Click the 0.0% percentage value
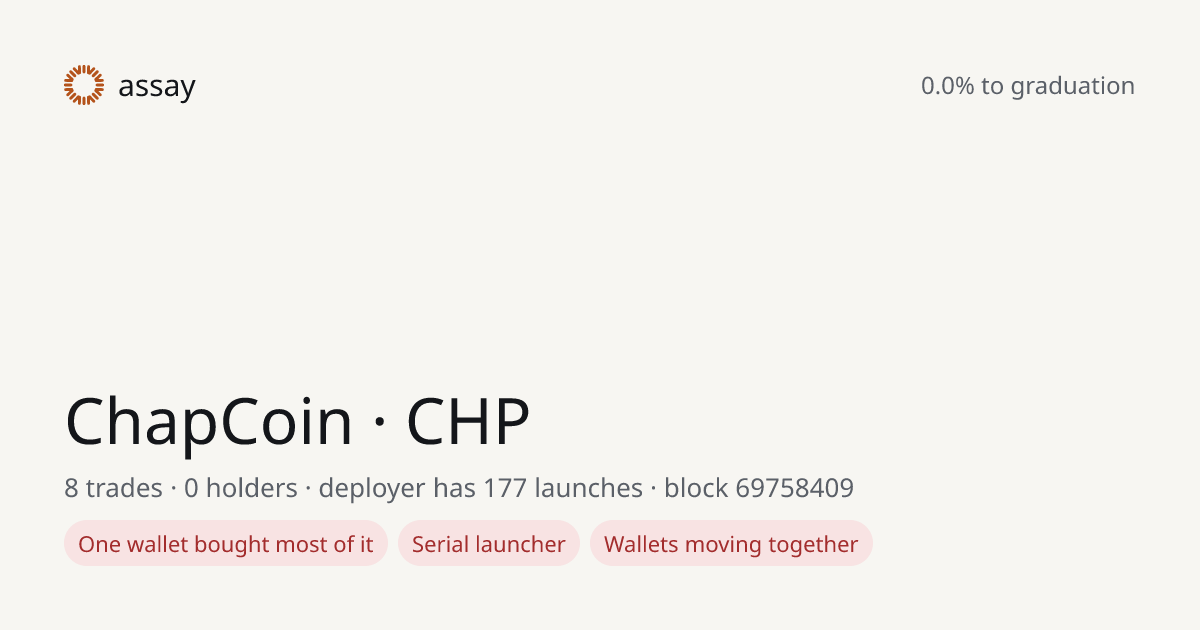The width and height of the screenshot is (1200, 630). point(947,86)
